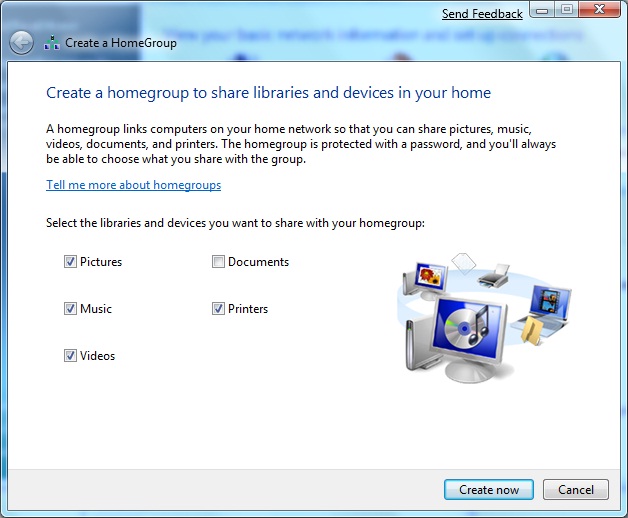Disable sharing of Printers

pos(218,308)
